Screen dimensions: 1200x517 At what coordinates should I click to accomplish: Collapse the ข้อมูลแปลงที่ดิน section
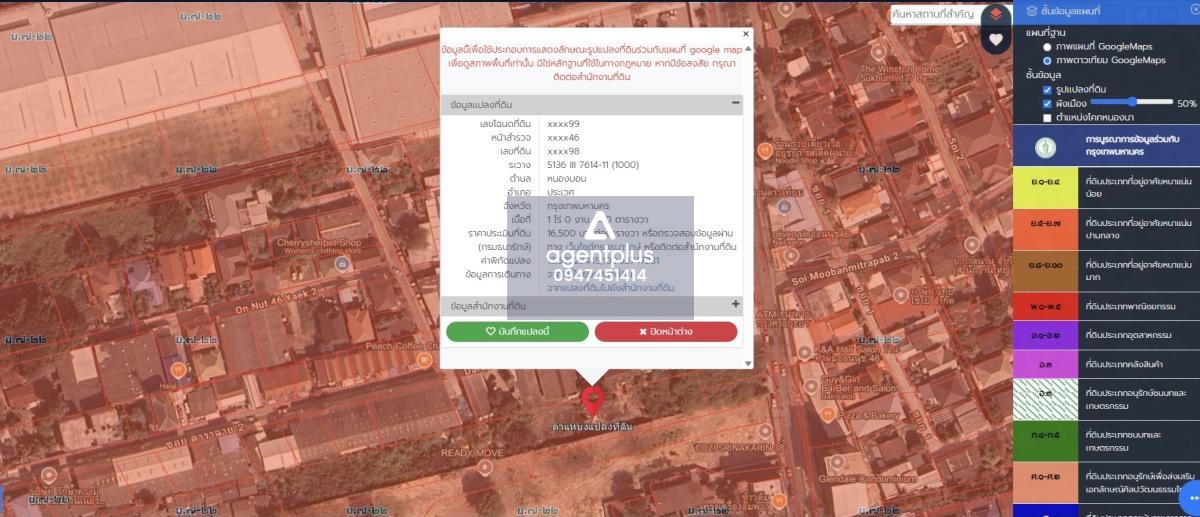coord(736,104)
